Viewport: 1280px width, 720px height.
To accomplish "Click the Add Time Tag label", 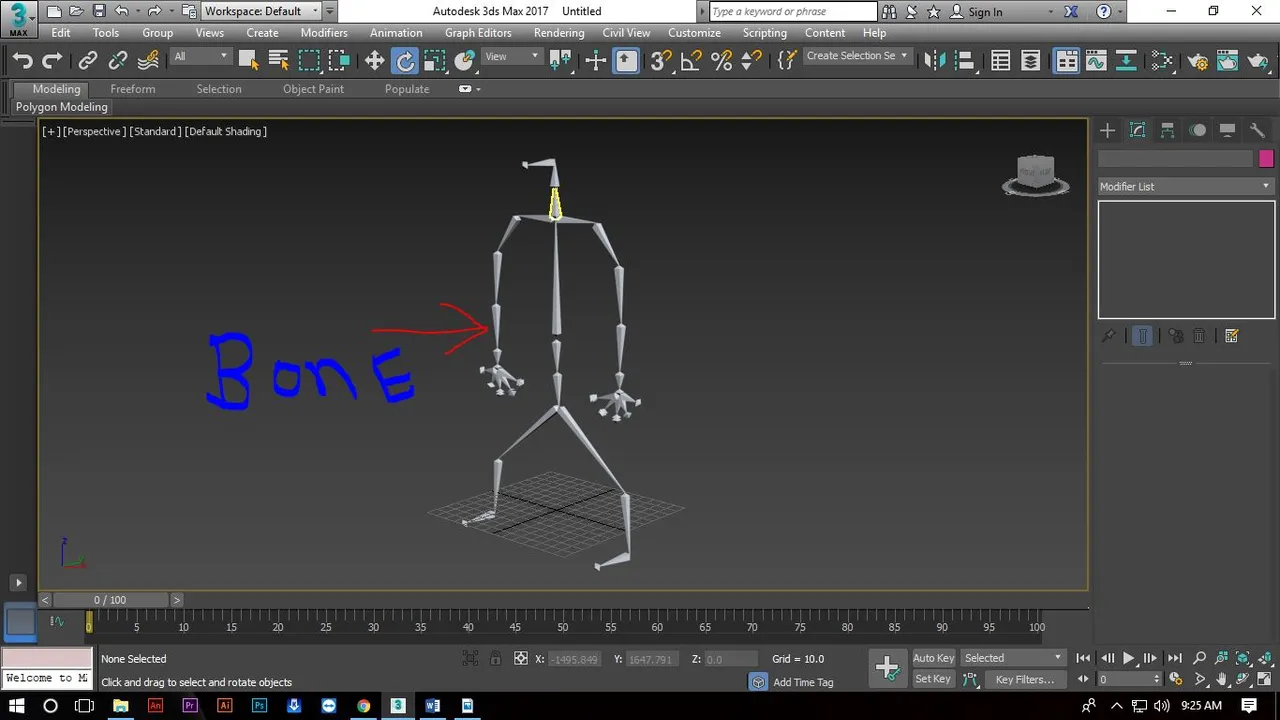I will (x=803, y=682).
